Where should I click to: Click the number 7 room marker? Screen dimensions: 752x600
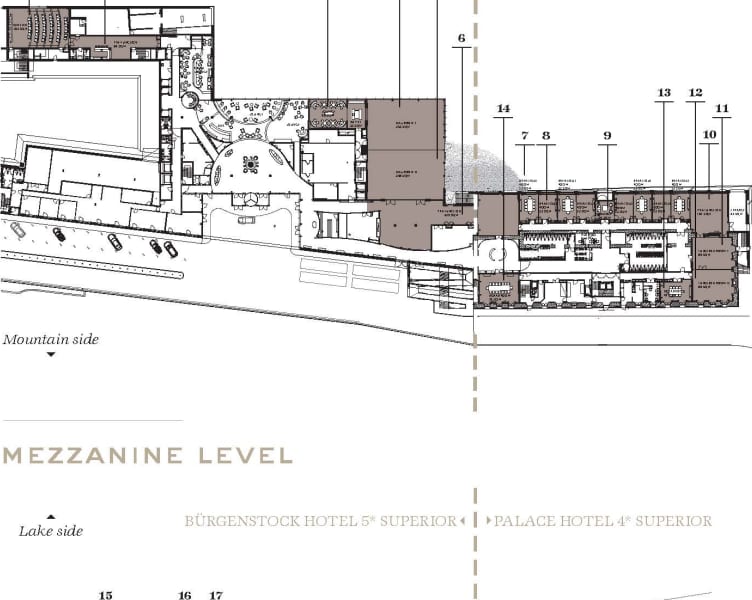coord(524,135)
